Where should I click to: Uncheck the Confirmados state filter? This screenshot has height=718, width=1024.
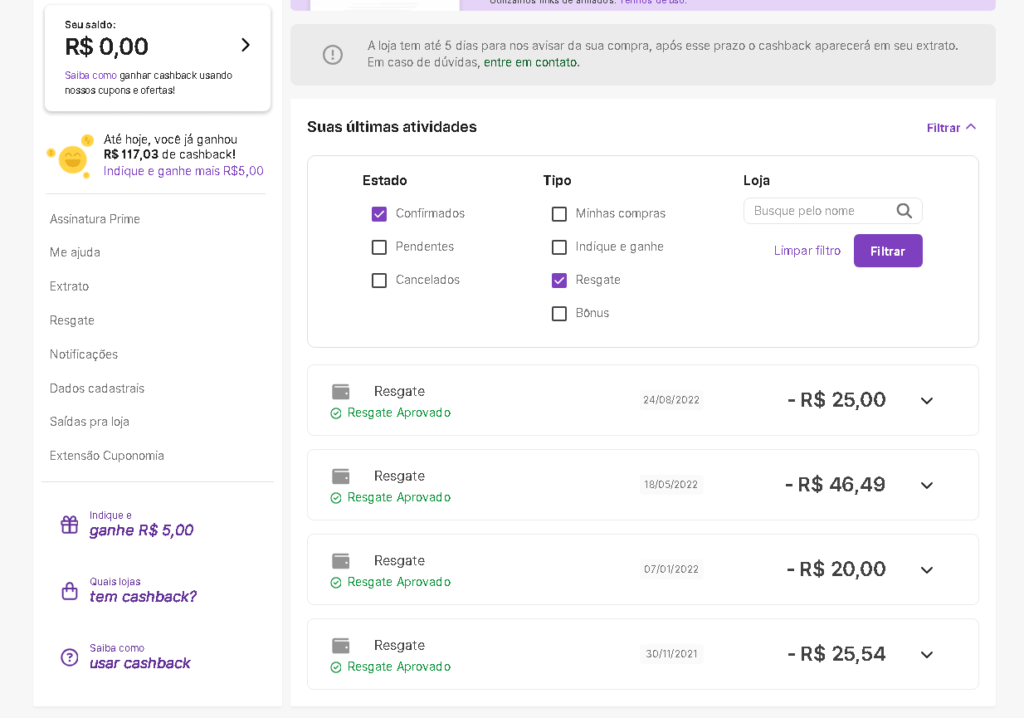tap(379, 214)
